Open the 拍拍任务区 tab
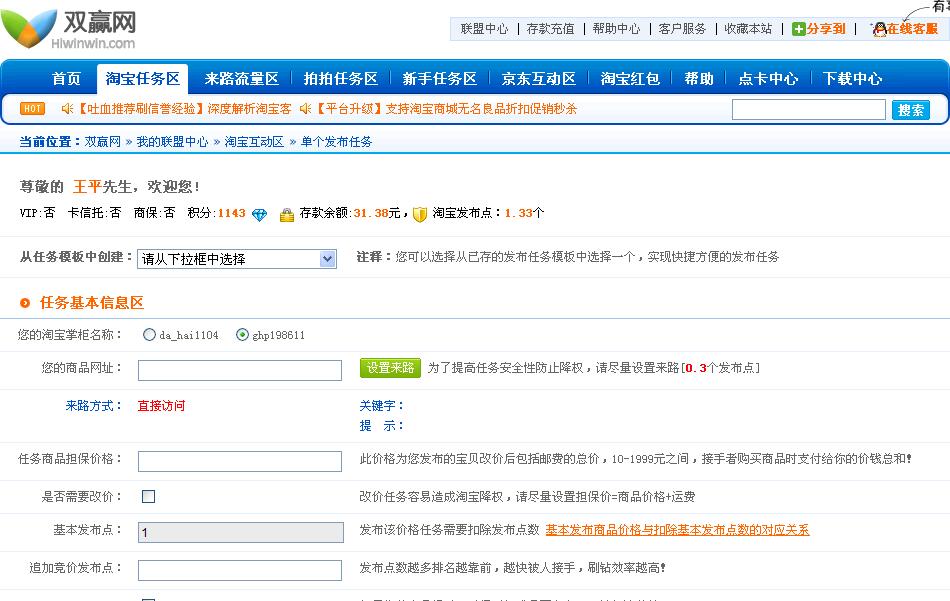This screenshot has height=601, width=950. [340, 79]
